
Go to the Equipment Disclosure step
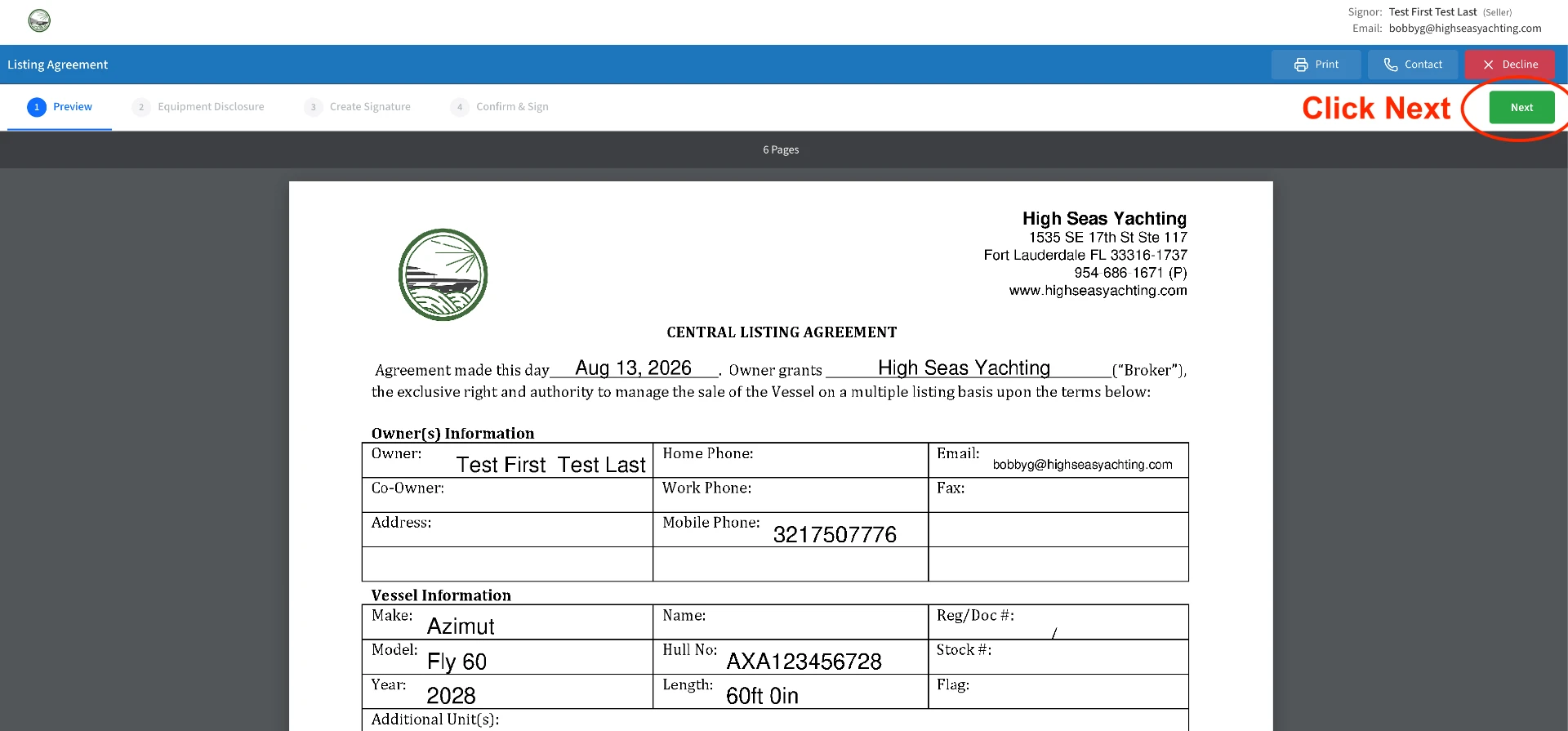coord(198,107)
